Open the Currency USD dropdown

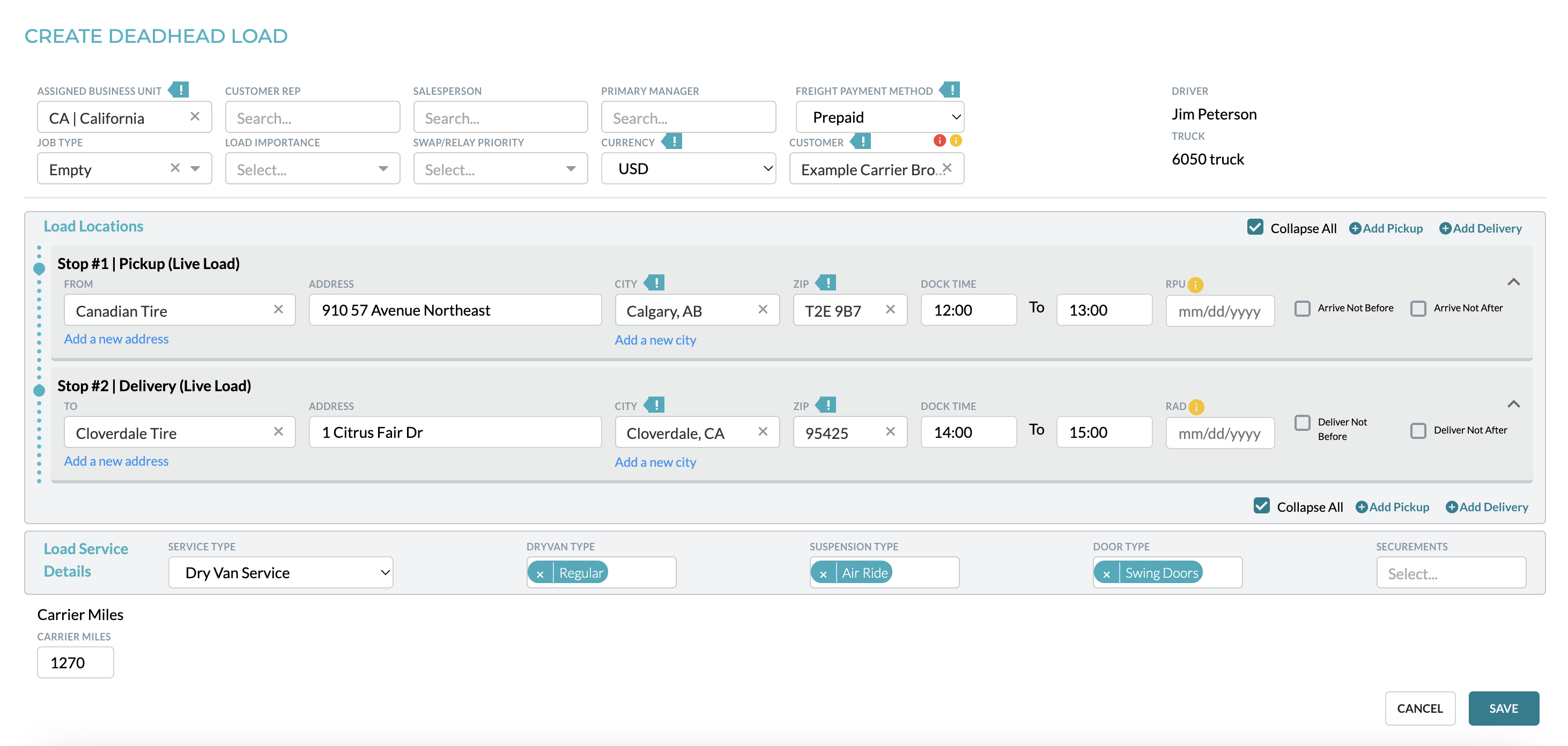[689, 169]
